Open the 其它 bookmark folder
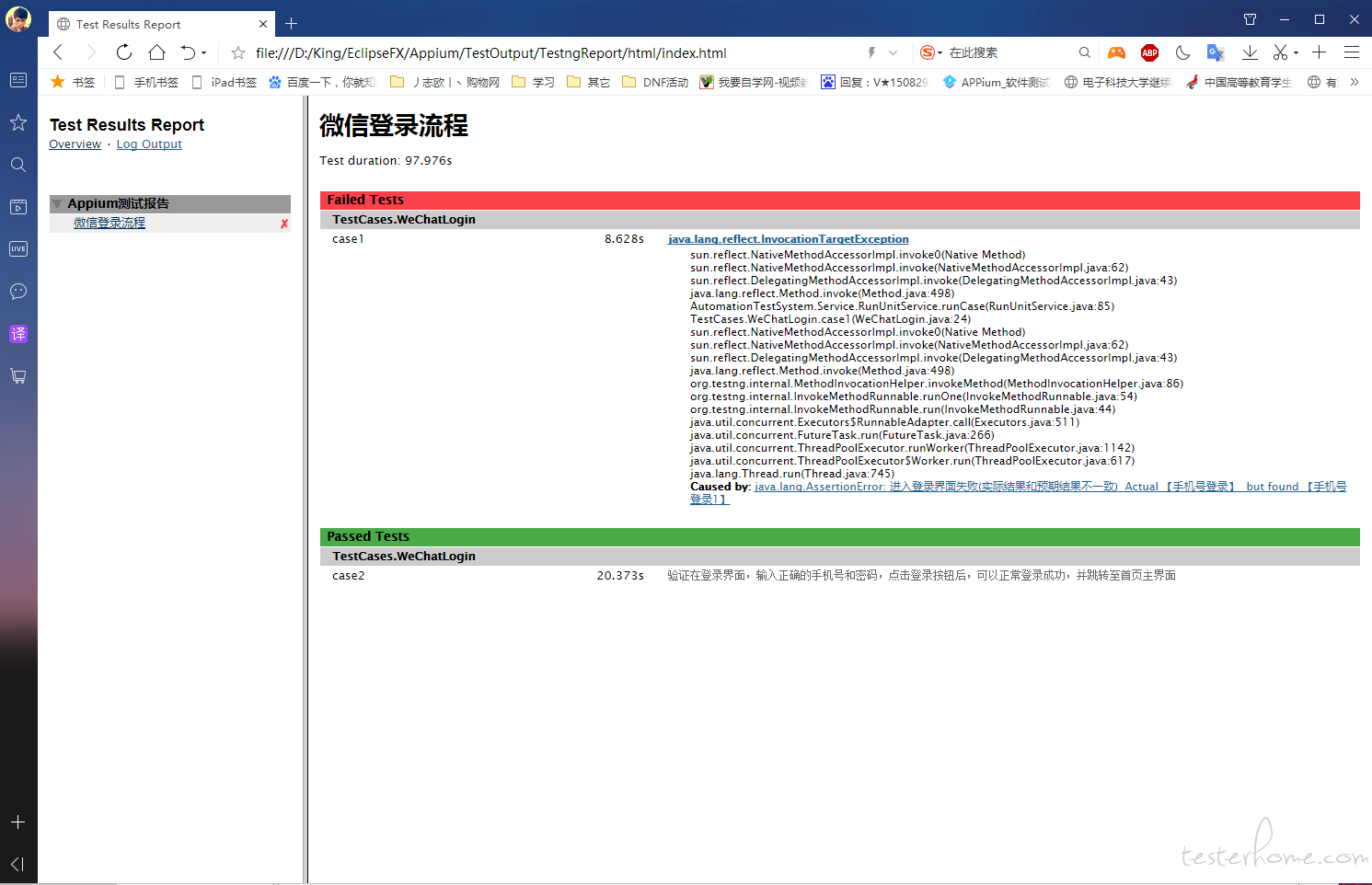 [x=589, y=82]
